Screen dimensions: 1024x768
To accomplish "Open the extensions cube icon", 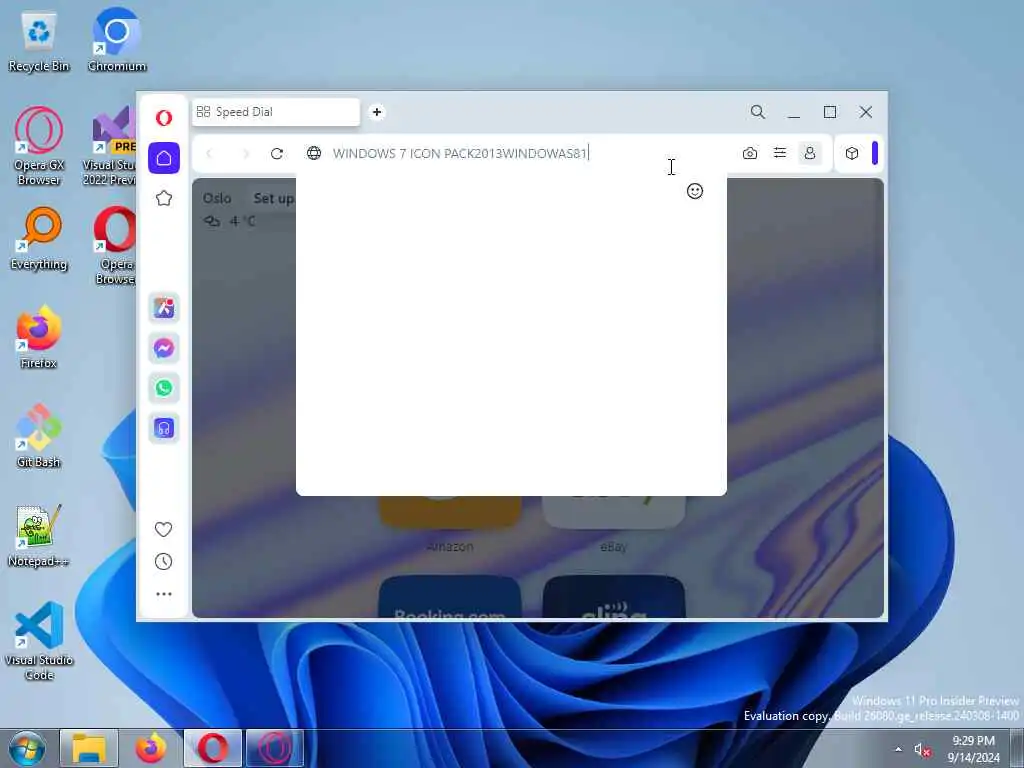I will point(852,153).
